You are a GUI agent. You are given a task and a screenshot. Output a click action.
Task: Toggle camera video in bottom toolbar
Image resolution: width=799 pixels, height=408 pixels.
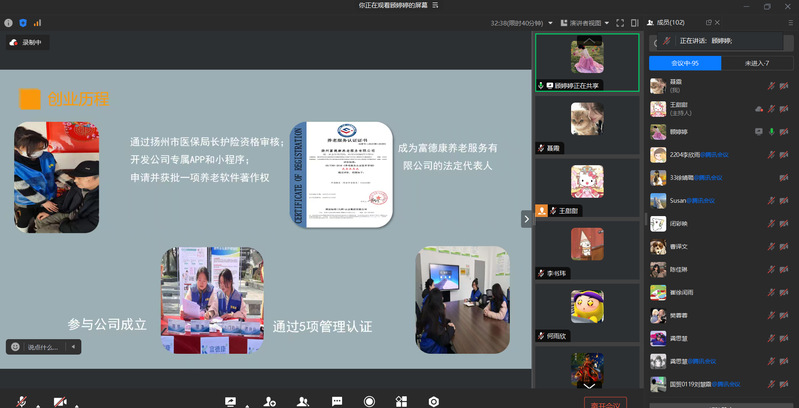[x=60, y=401]
